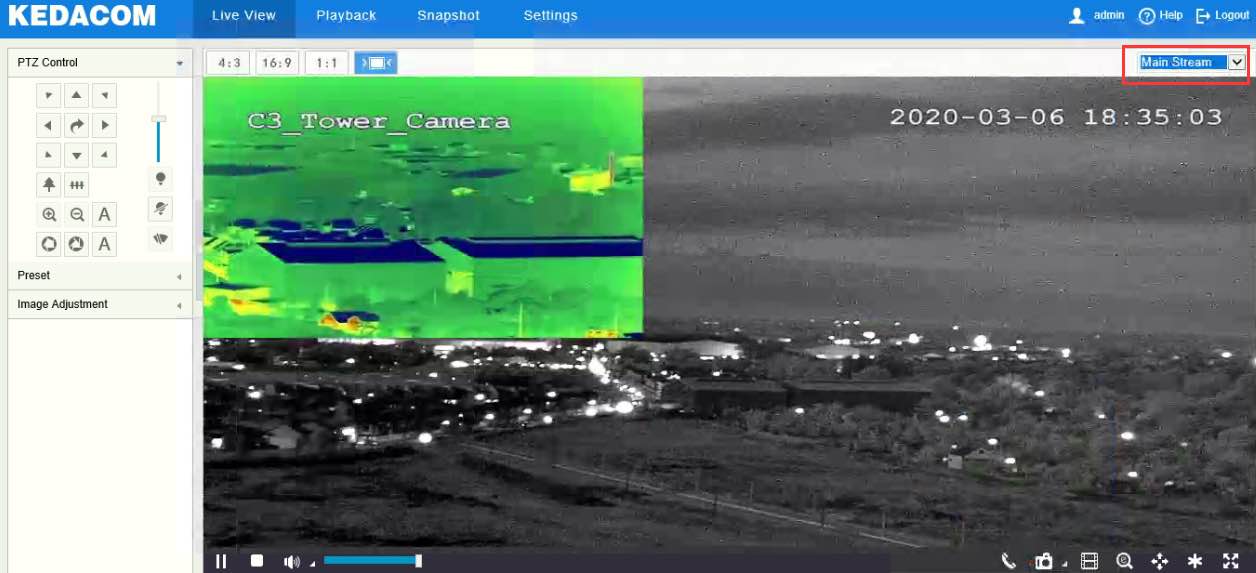Move camera diagonally down-left

(x=48, y=155)
